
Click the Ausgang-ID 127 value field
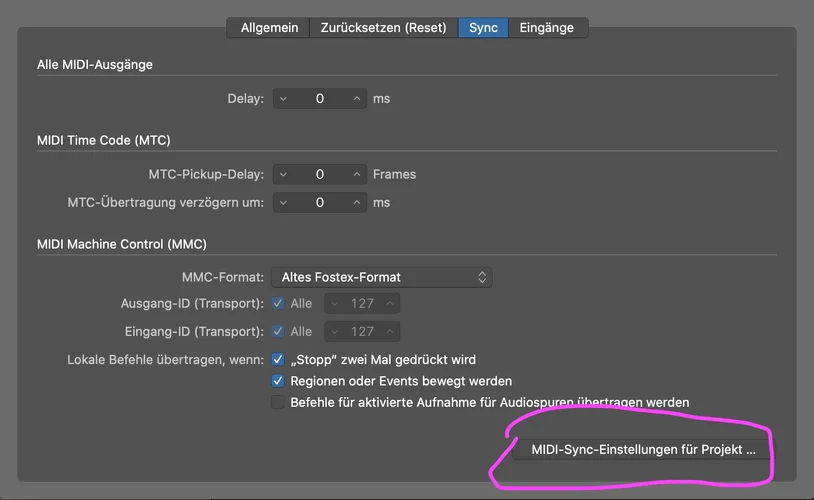click(x=362, y=303)
